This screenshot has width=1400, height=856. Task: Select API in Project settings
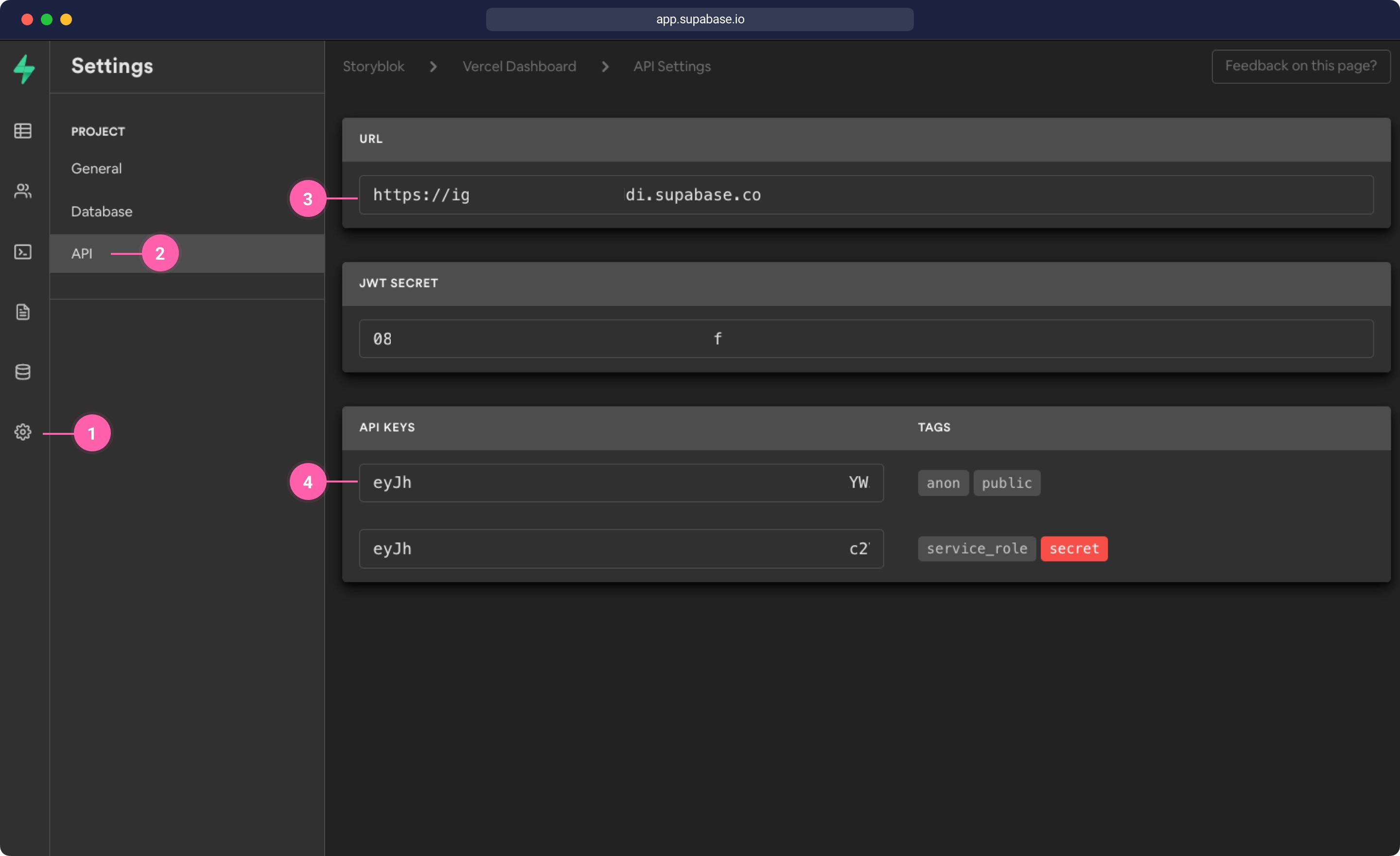187,253
